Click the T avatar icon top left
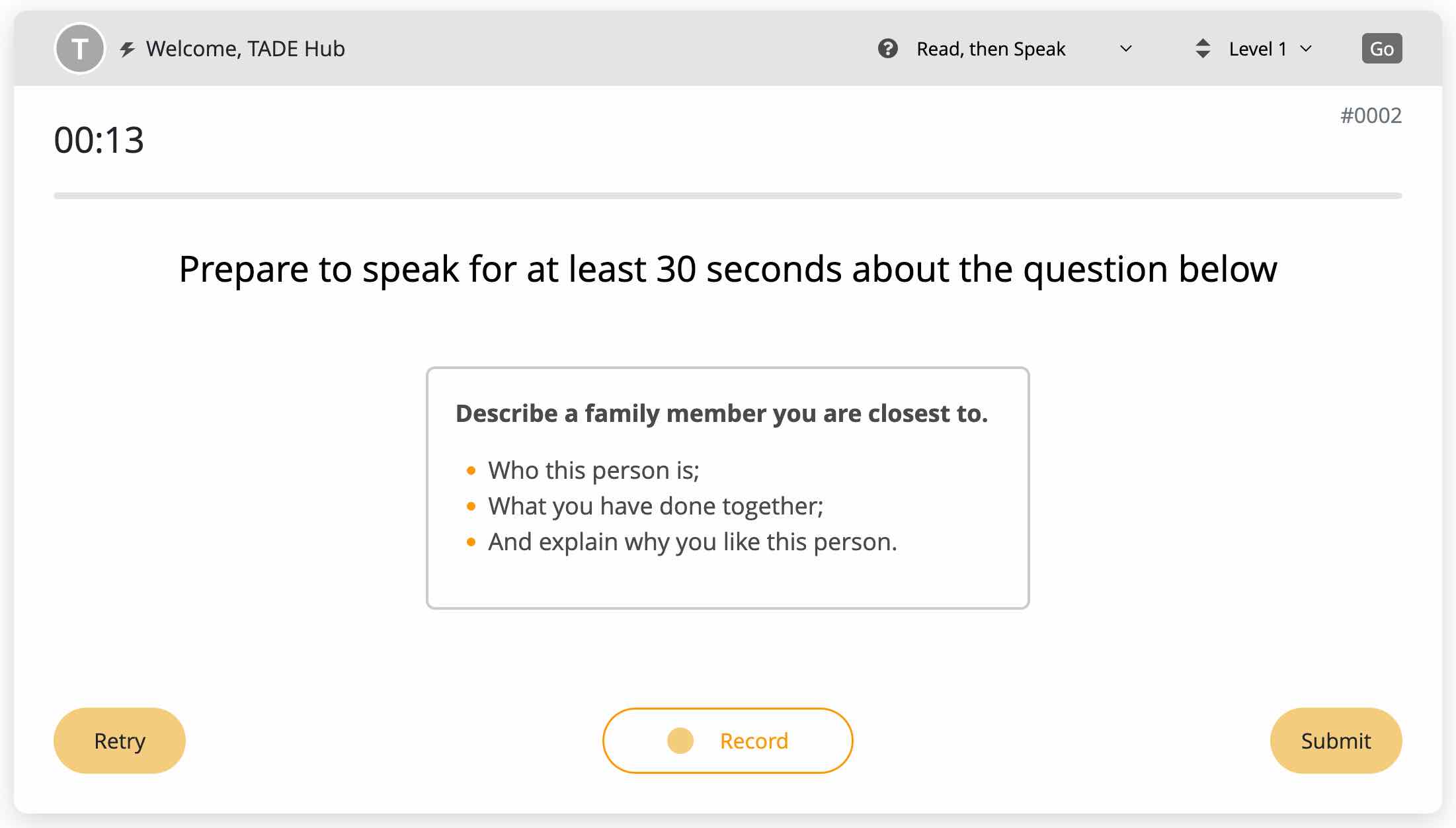 click(x=80, y=47)
